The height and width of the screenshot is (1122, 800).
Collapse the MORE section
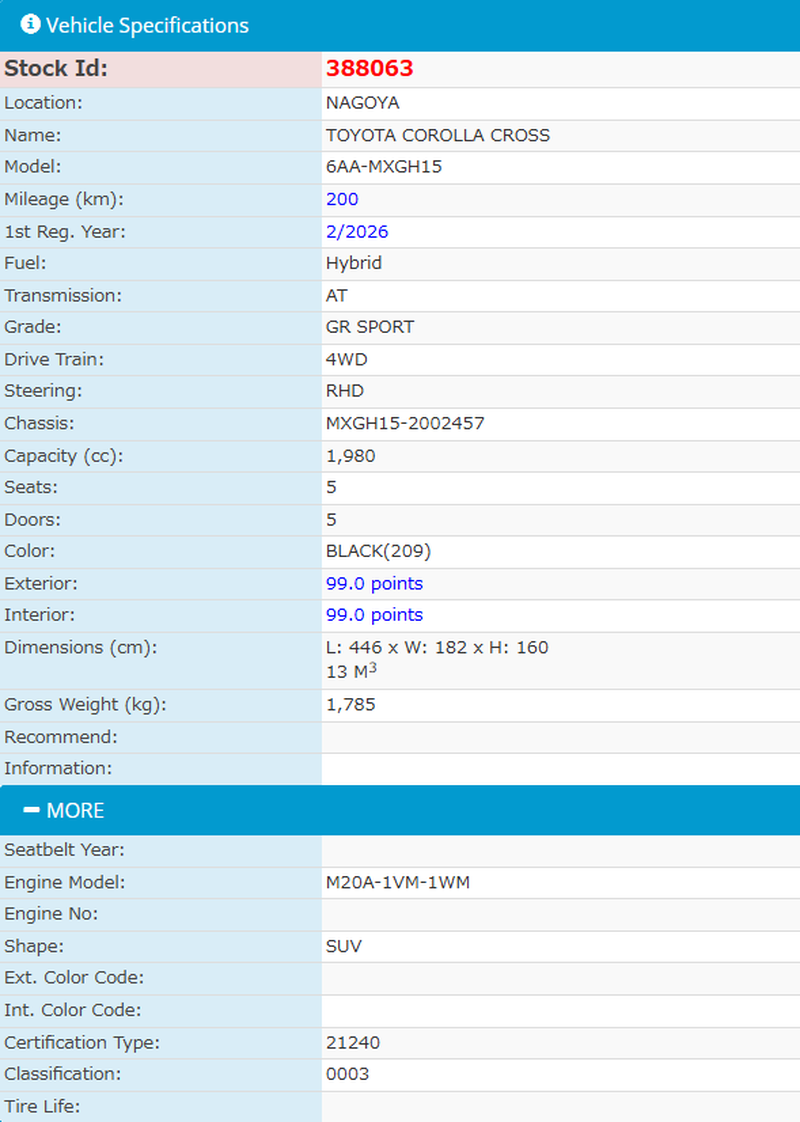point(400,810)
